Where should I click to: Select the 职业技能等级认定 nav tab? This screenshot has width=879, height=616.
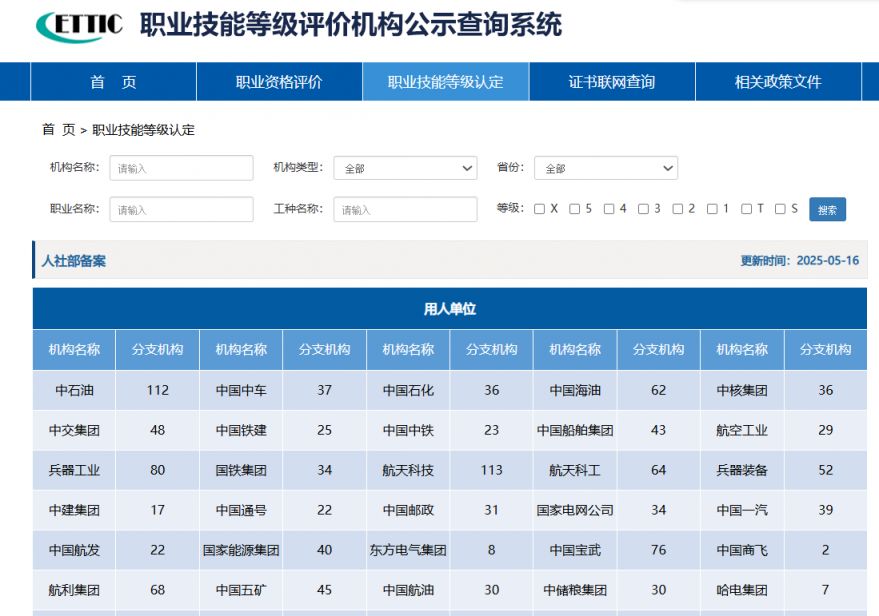(x=446, y=82)
